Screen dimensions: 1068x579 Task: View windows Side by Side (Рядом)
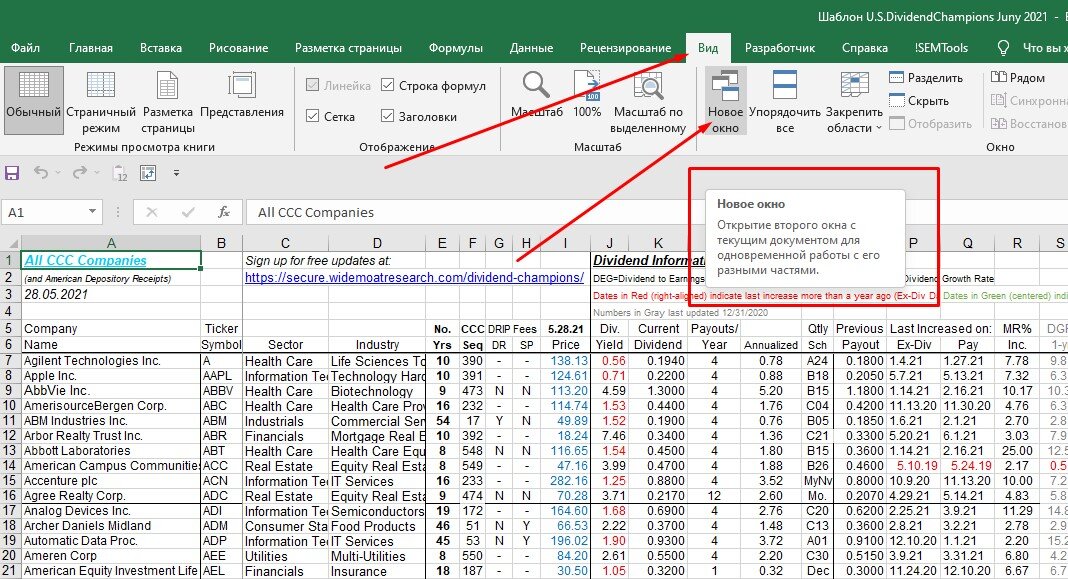coord(1018,78)
